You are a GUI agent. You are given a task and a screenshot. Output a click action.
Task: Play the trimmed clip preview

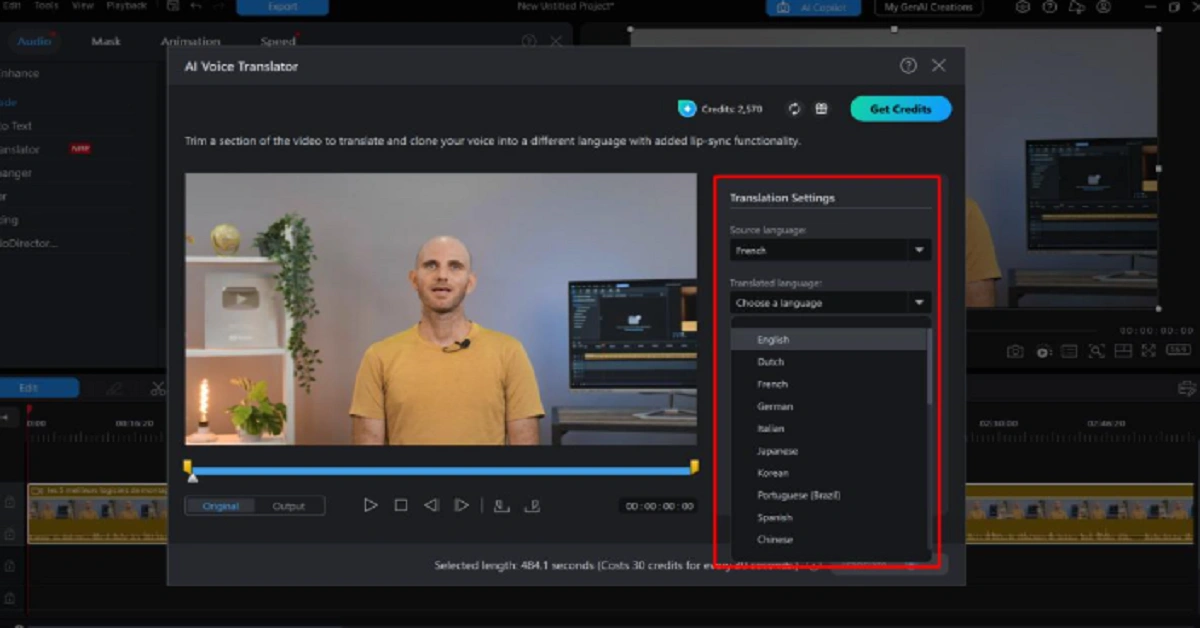click(x=370, y=506)
